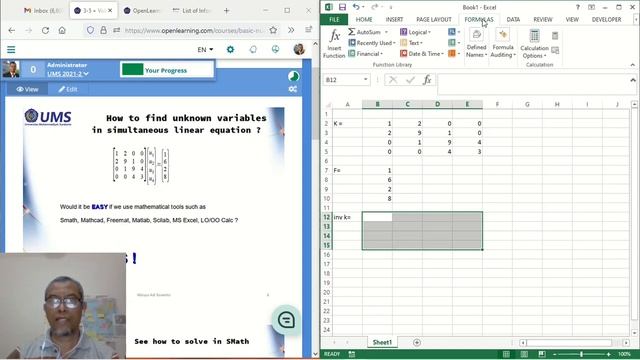The height and width of the screenshot is (360, 640).
Task: Open the Financial functions dropdown
Action: pos(366,53)
